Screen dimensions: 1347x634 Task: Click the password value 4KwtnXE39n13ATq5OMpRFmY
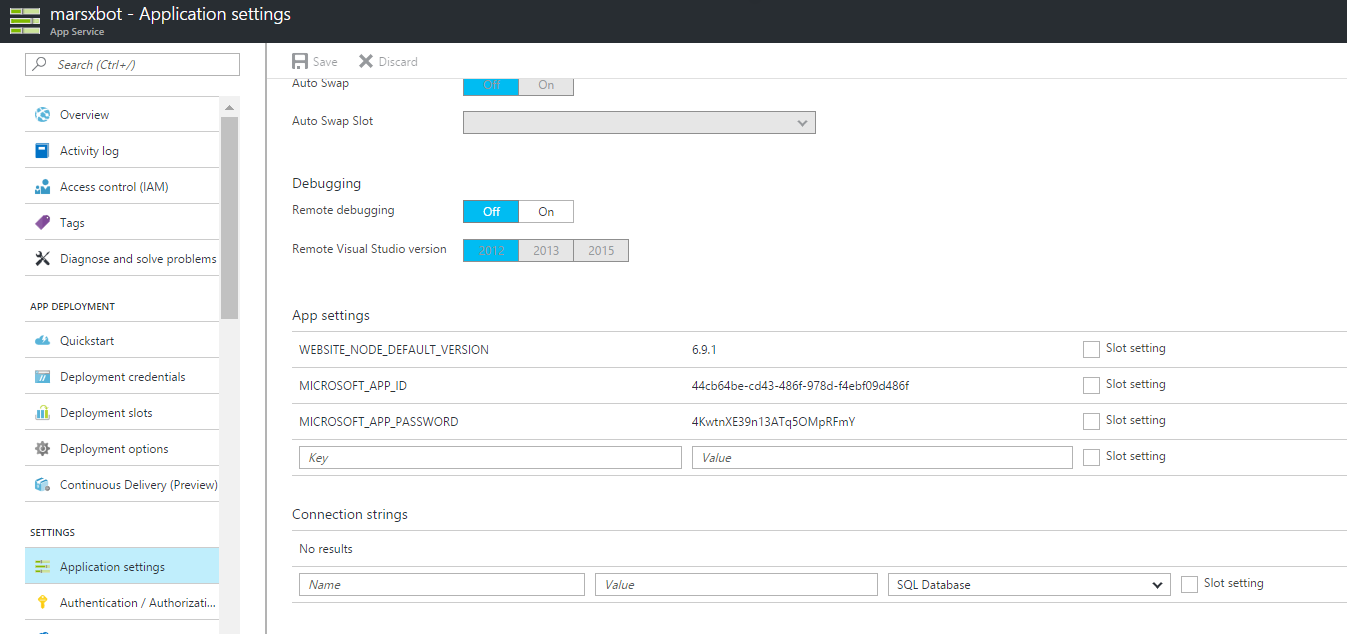click(x=773, y=422)
